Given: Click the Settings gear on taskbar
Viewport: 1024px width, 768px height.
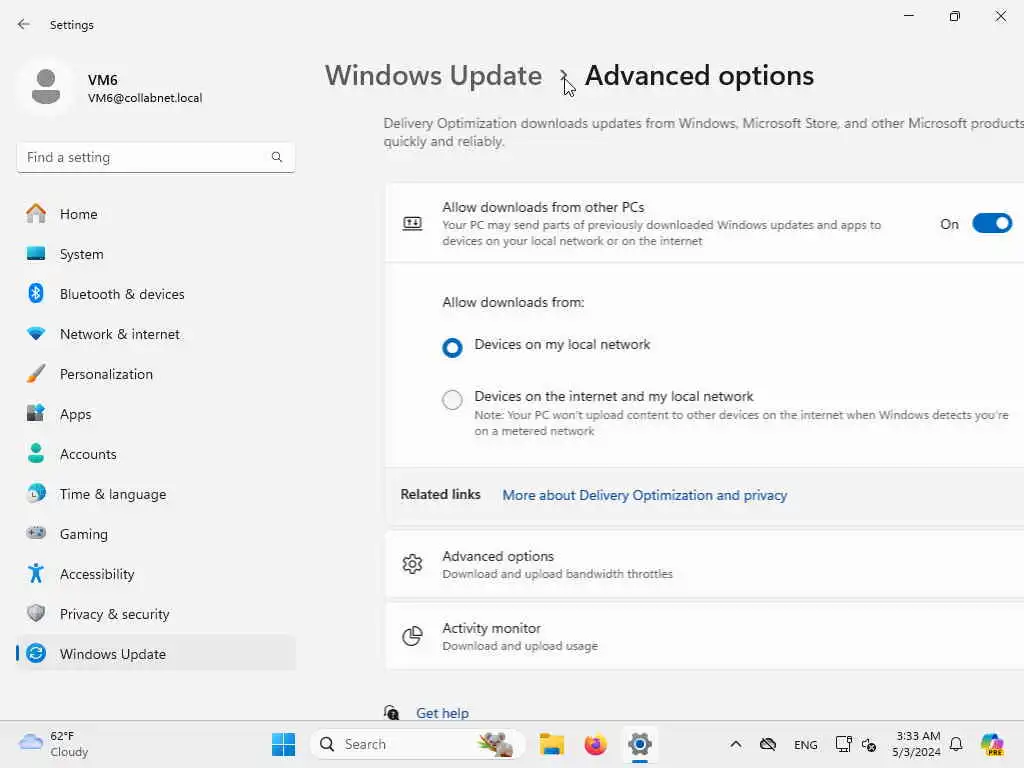Looking at the screenshot, I should (x=640, y=744).
